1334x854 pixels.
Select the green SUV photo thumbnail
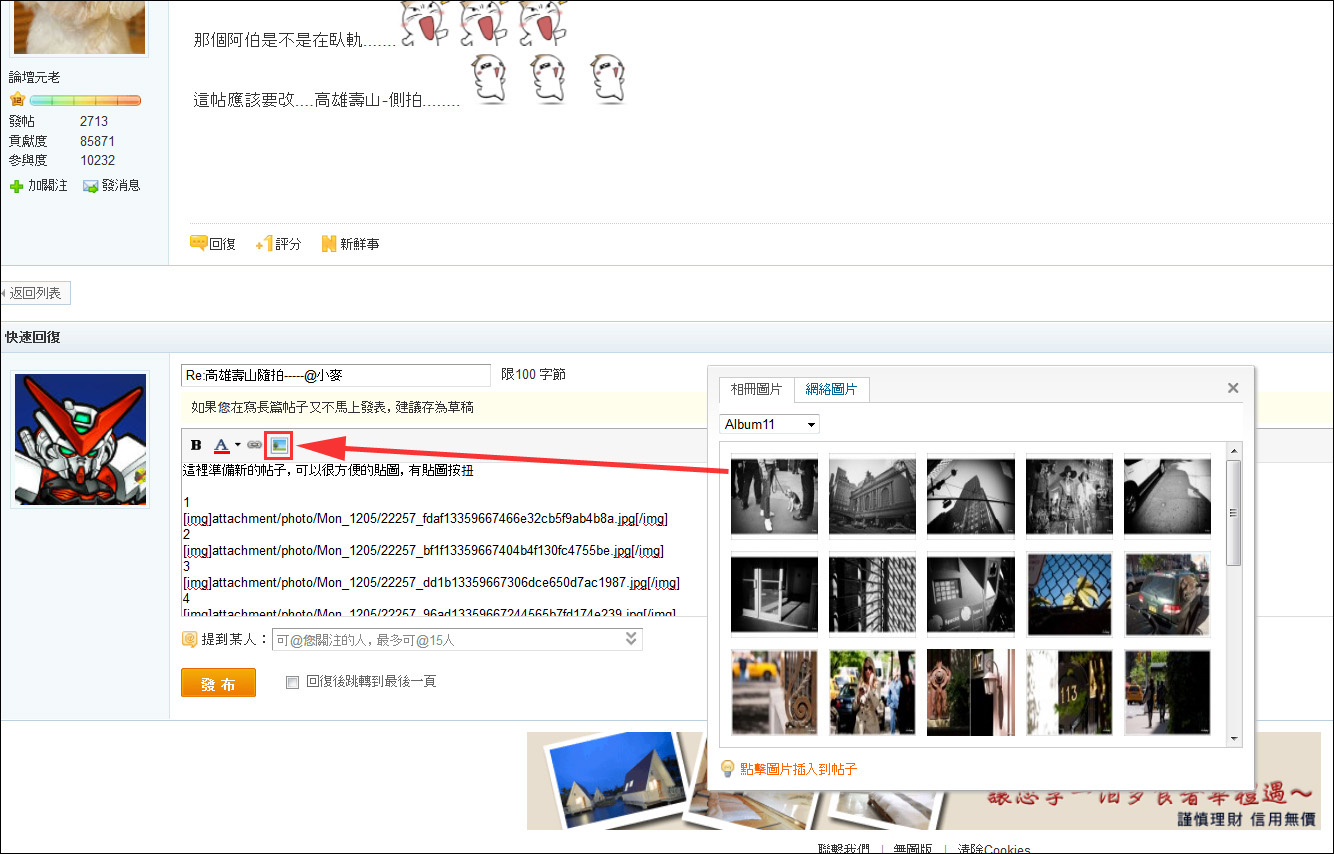1167,594
